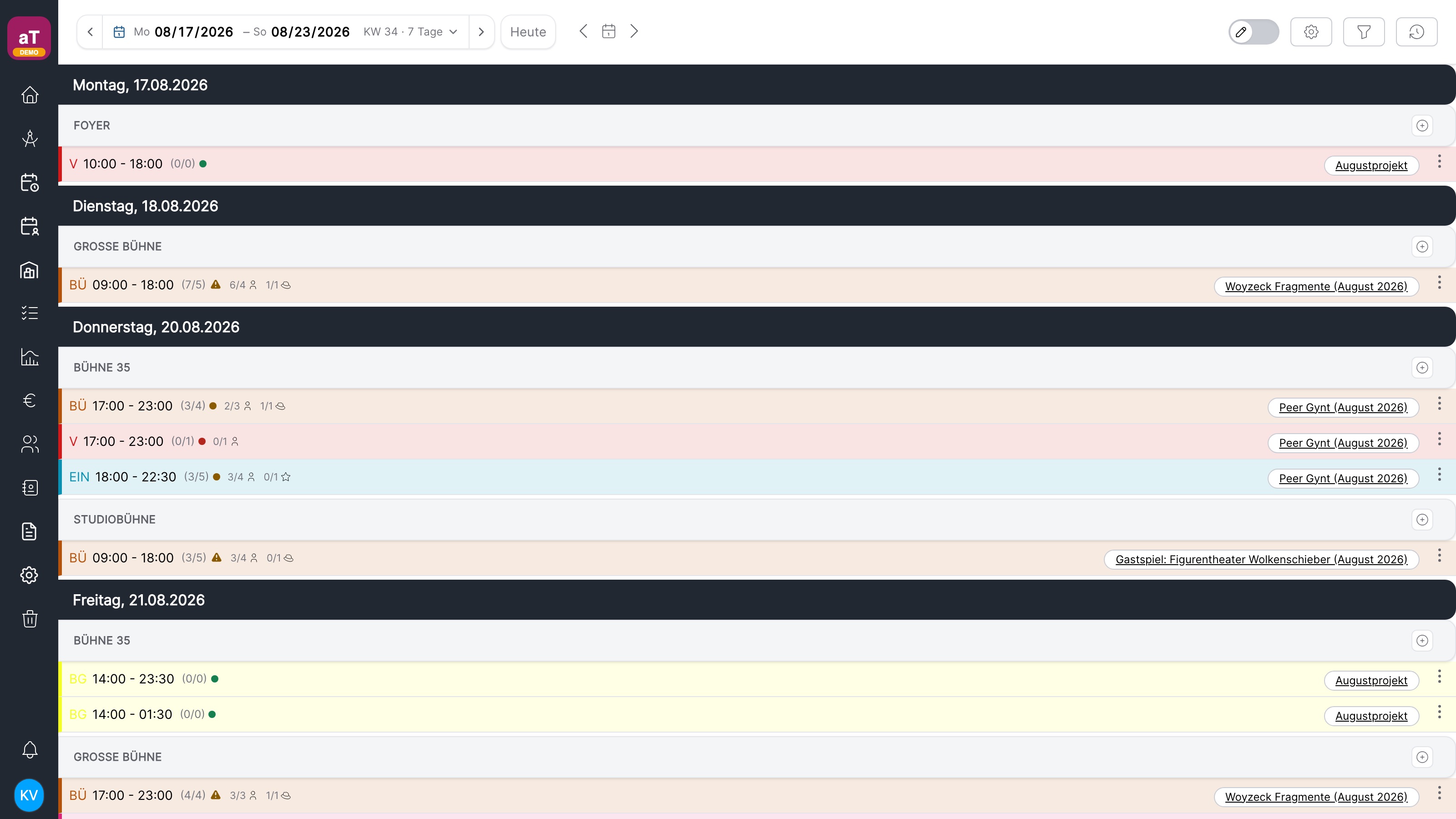Step to next week in date range
The image size is (1456, 819).
click(x=481, y=32)
